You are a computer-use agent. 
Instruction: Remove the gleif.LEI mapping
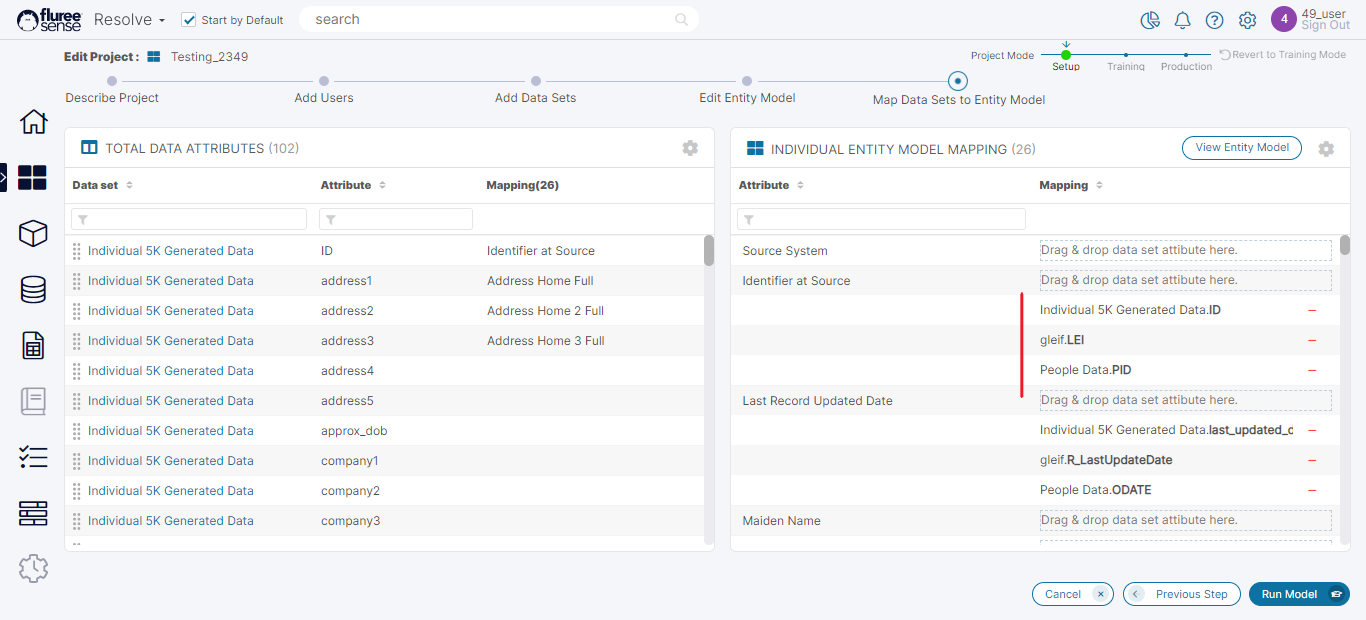pyautogui.click(x=1312, y=341)
